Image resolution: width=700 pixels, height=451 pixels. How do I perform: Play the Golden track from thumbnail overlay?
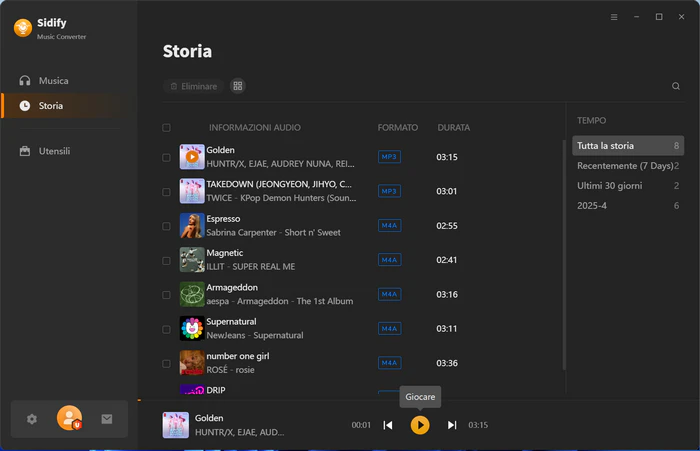click(192, 157)
